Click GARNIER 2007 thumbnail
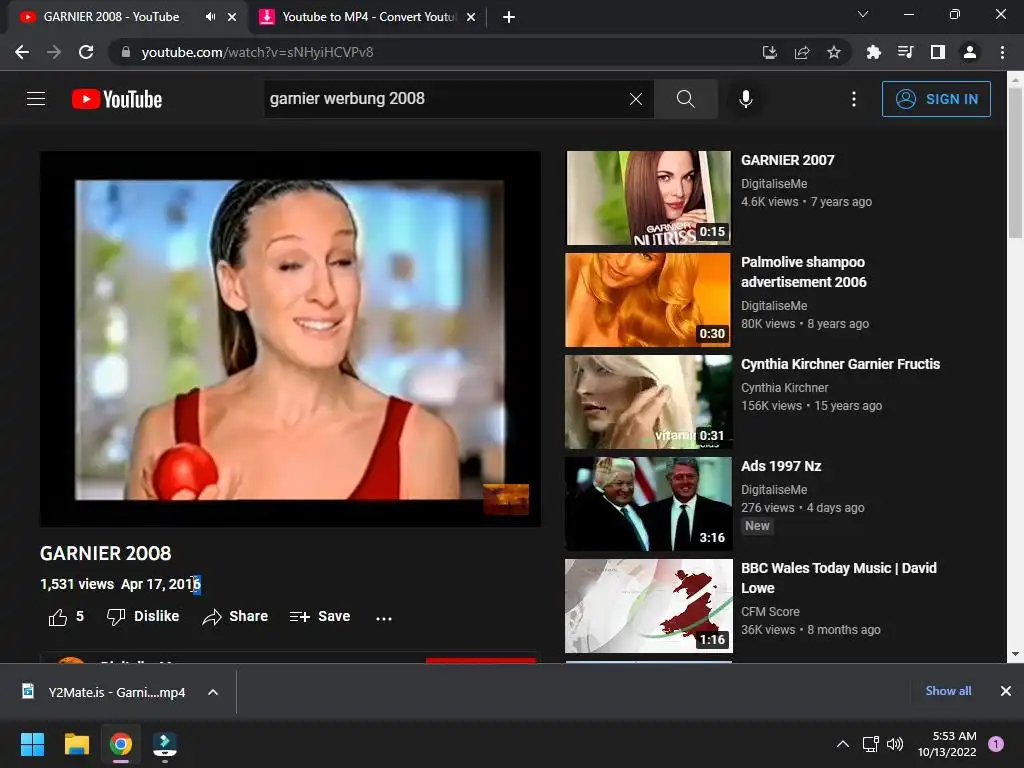Screen dimensions: 1024x768 tap(648, 198)
